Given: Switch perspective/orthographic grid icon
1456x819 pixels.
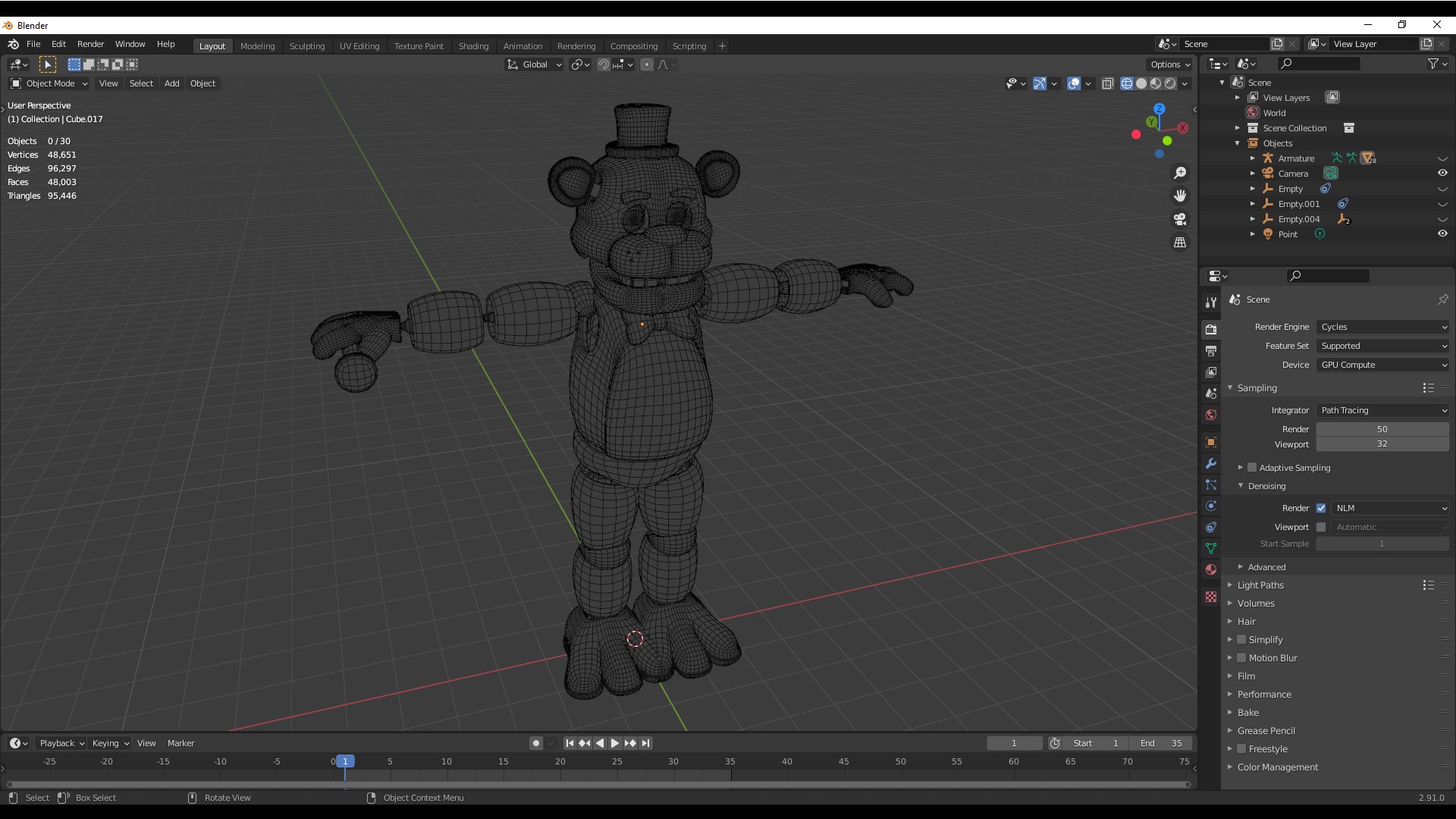Looking at the screenshot, I should point(1180,243).
